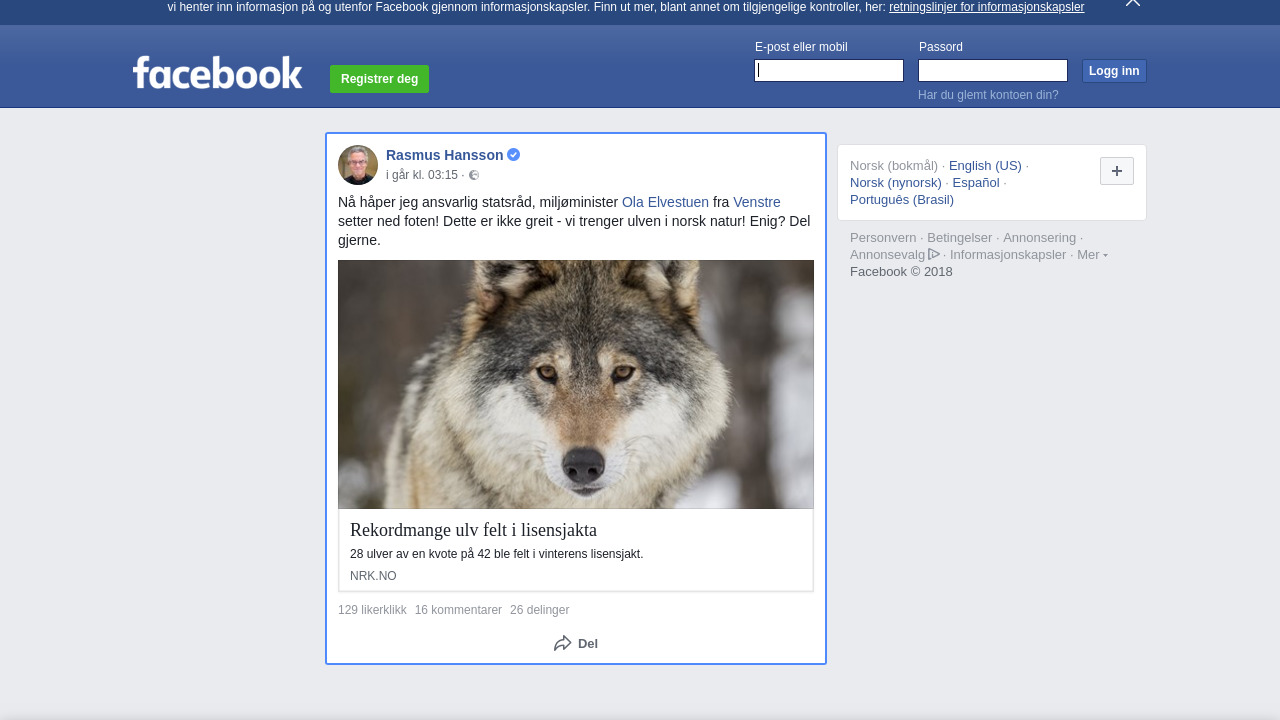Switch language to Español
The image size is (1280, 720).
coord(976,183)
